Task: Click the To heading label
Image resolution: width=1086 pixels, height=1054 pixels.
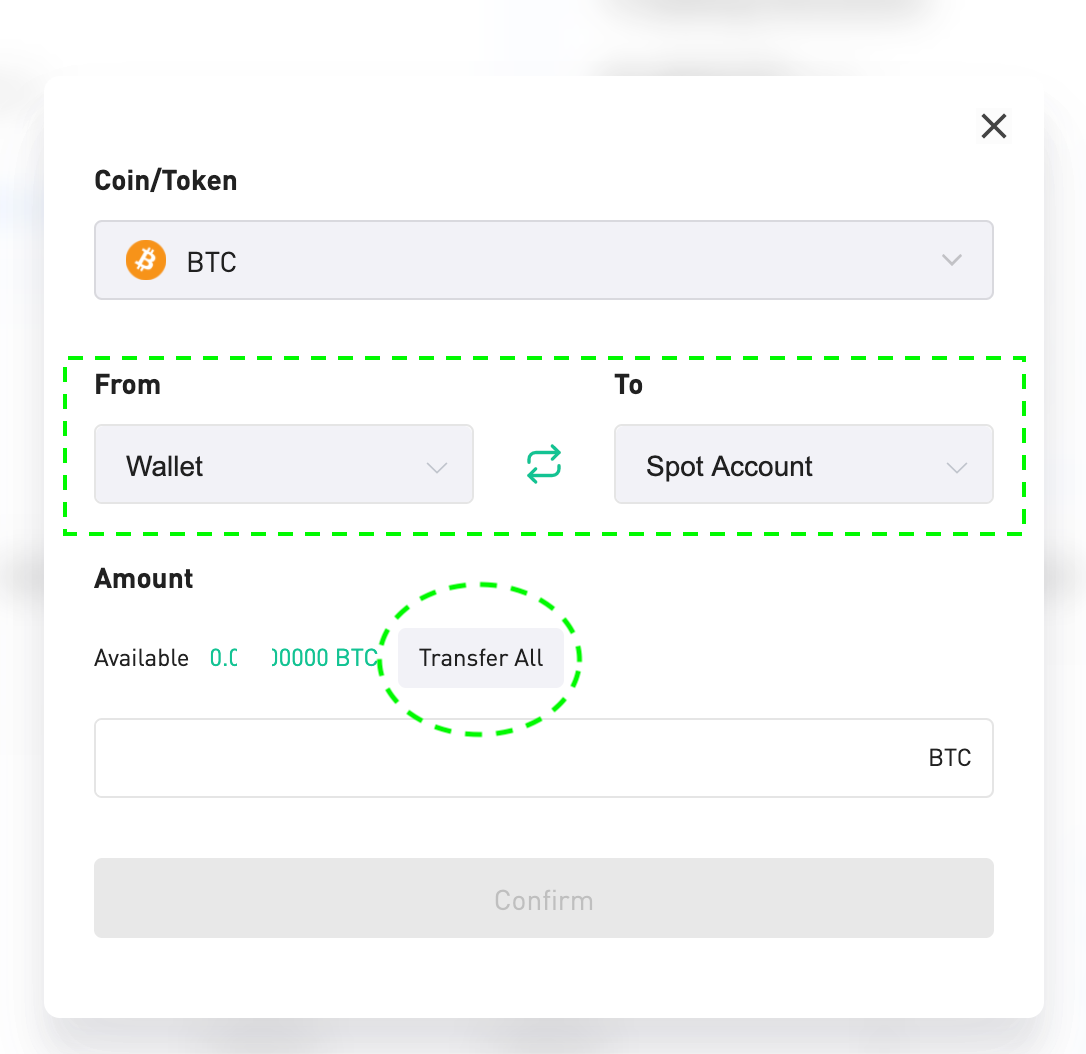Action: click(x=629, y=384)
